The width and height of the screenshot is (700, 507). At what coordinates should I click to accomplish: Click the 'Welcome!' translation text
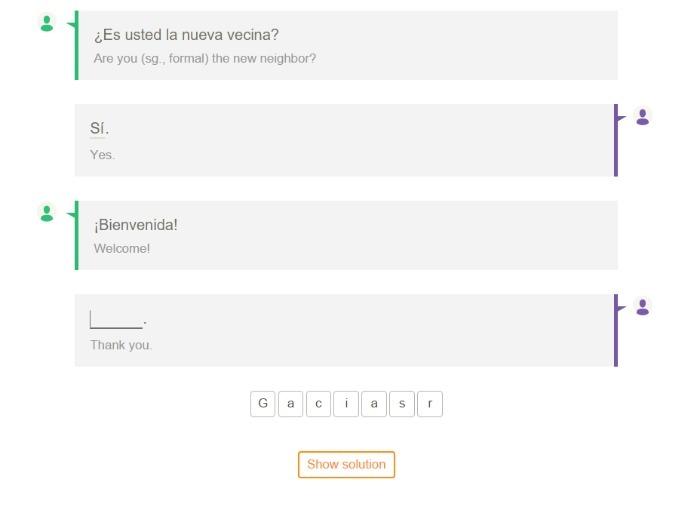(x=122, y=249)
